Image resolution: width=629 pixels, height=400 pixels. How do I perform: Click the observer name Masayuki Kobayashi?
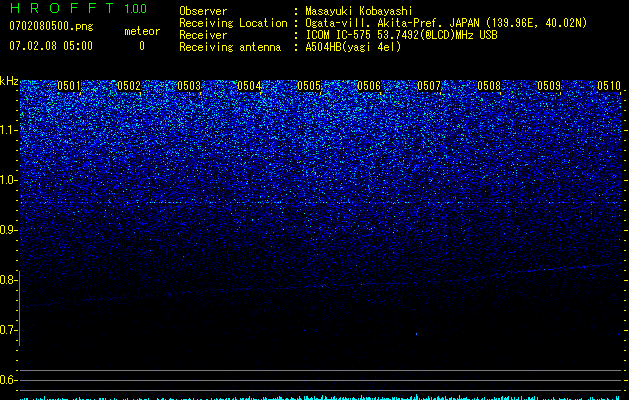tap(359, 11)
